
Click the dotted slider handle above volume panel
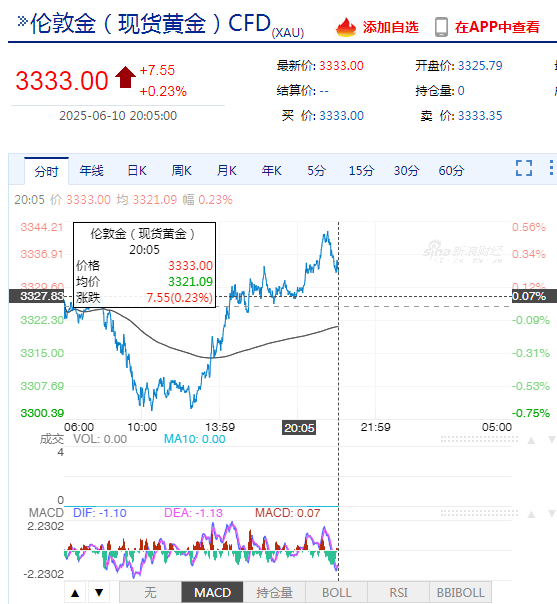(x=479, y=439)
